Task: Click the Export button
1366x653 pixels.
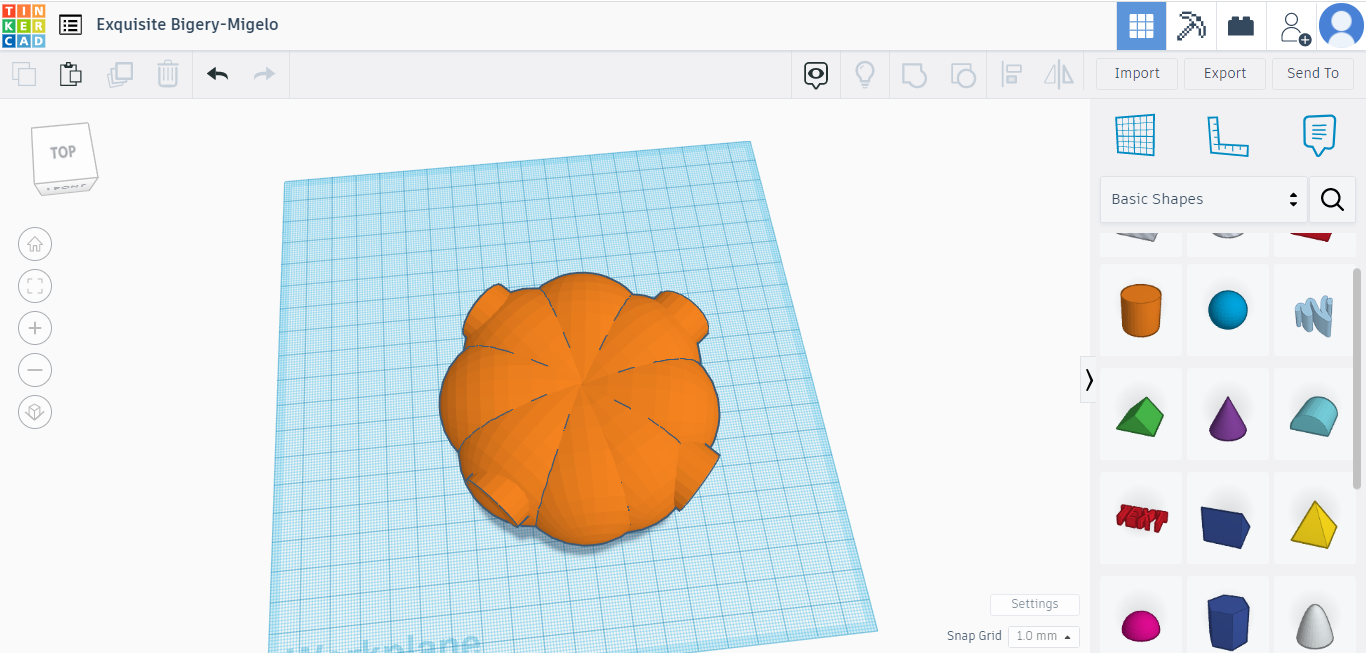Action: click(1224, 73)
